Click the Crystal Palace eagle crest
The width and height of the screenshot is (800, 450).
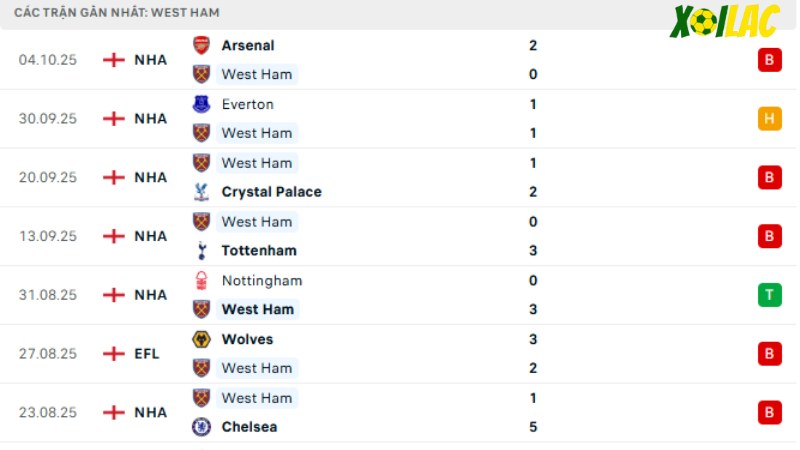(x=201, y=192)
